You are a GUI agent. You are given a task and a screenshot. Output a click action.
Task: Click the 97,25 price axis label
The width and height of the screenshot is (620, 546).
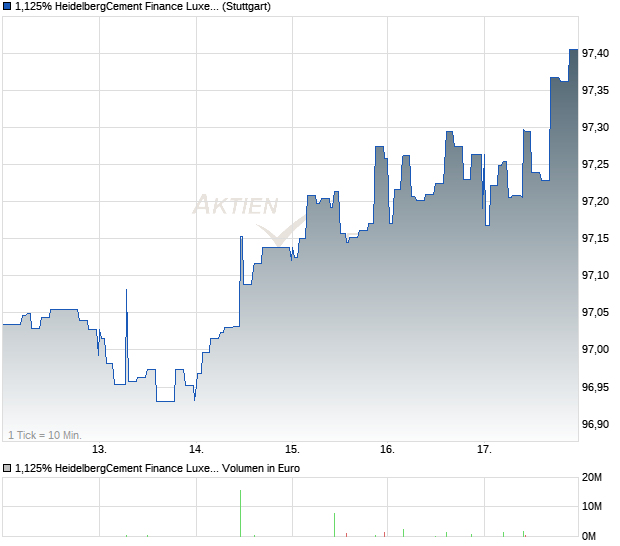(x=595, y=164)
